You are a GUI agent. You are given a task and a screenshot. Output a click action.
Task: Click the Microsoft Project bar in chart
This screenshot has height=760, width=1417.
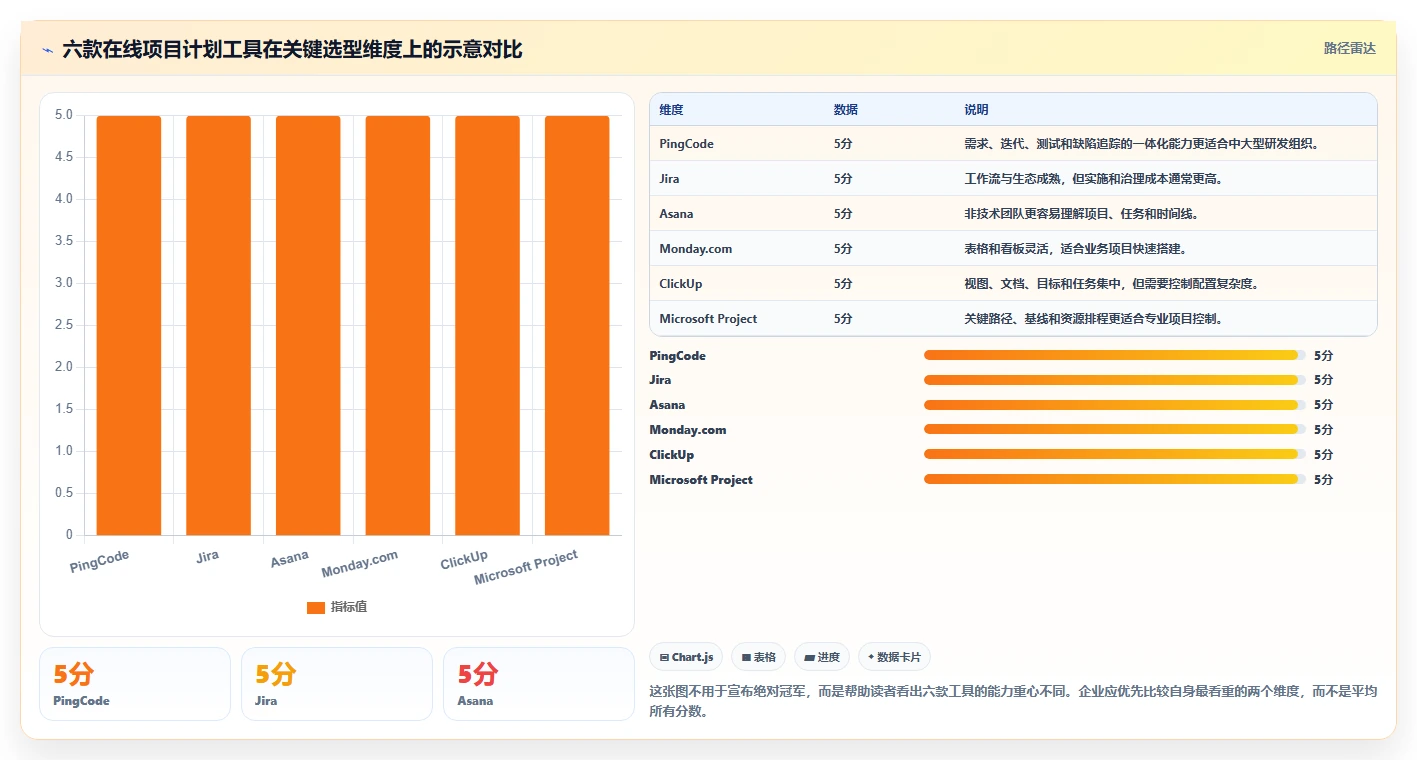click(x=577, y=325)
